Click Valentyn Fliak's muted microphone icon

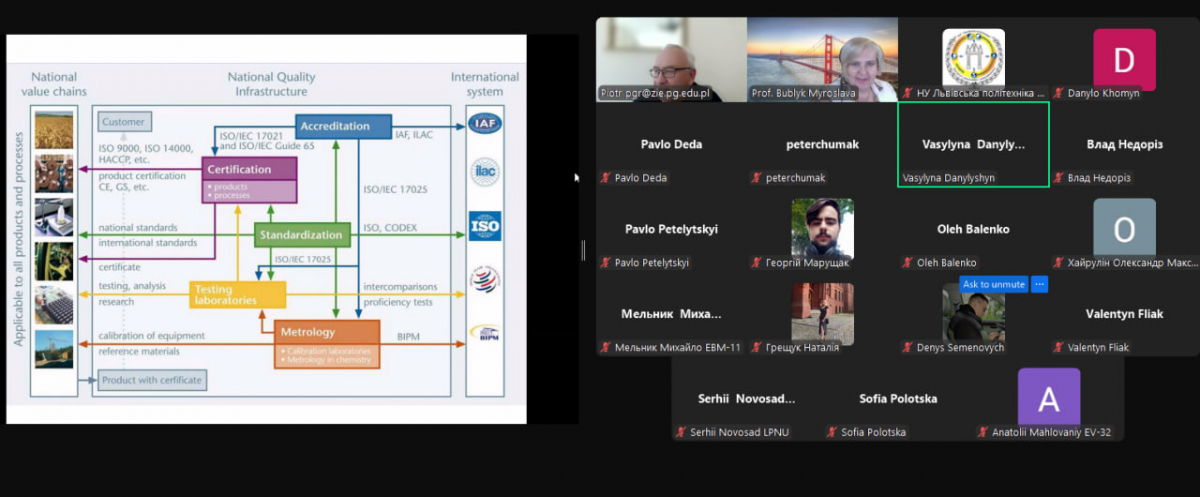point(1057,347)
